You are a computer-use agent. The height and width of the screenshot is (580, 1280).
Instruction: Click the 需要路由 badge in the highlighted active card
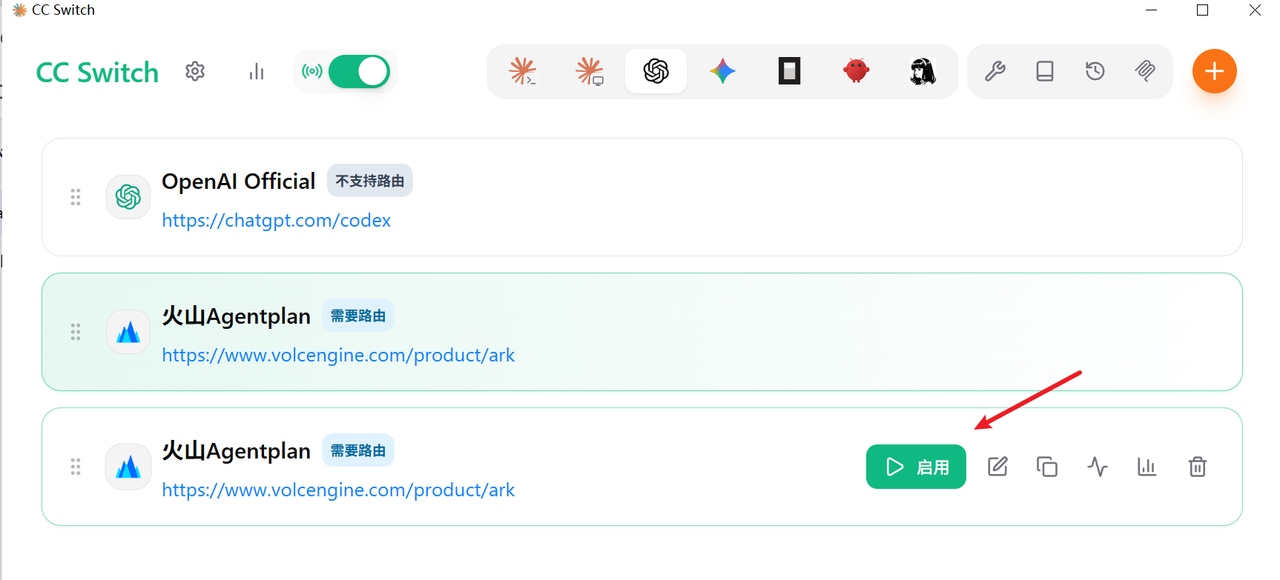pyautogui.click(x=358, y=316)
